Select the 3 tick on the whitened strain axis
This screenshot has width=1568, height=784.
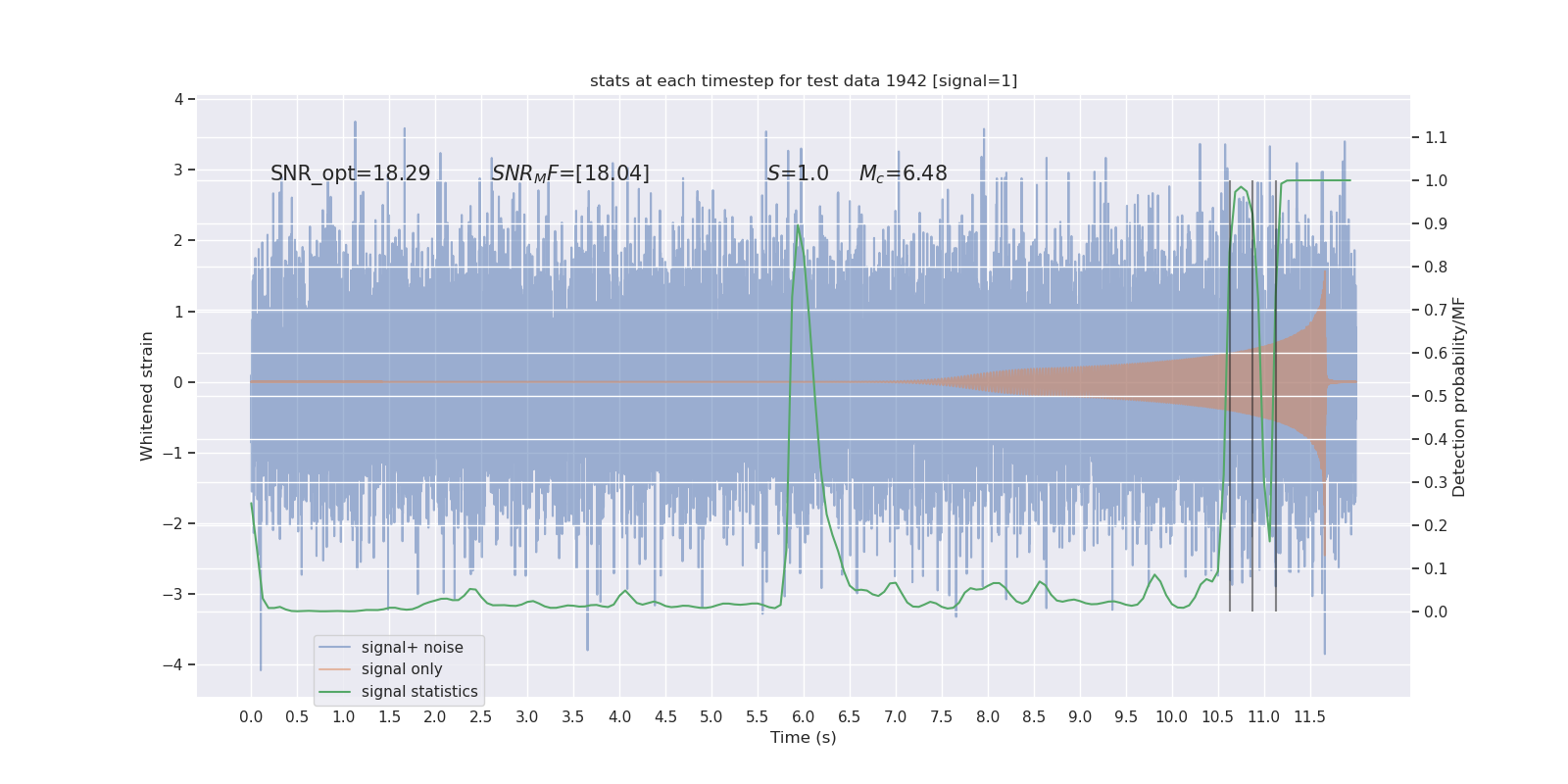click(178, 170)
